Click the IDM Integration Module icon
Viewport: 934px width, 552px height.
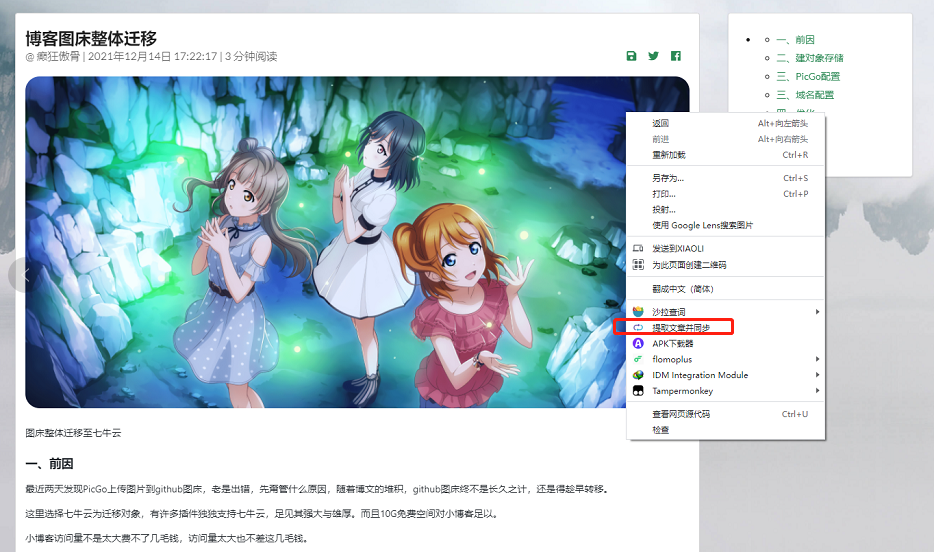(x=638, y=375)
